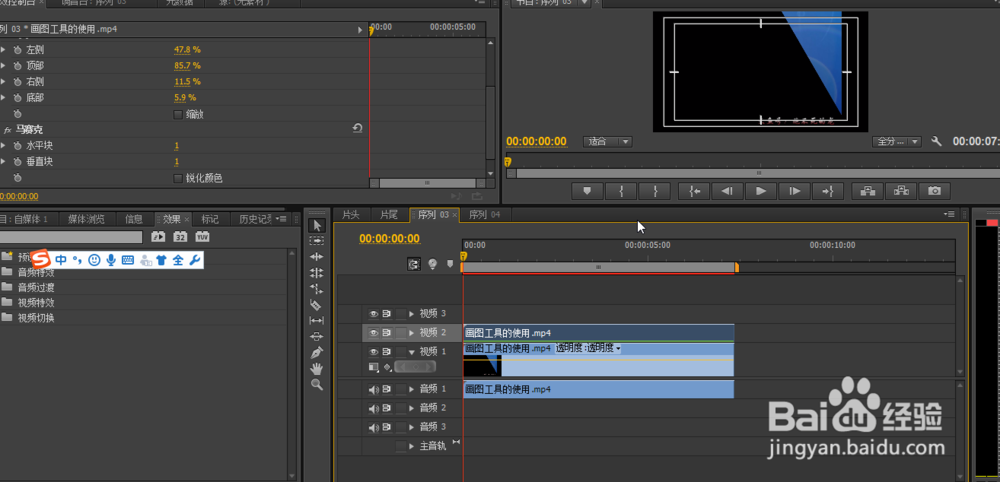1000x482 pixels.
Task: Click Export Frame camera button
Action: pyautogui.click(x=934, y=191)
